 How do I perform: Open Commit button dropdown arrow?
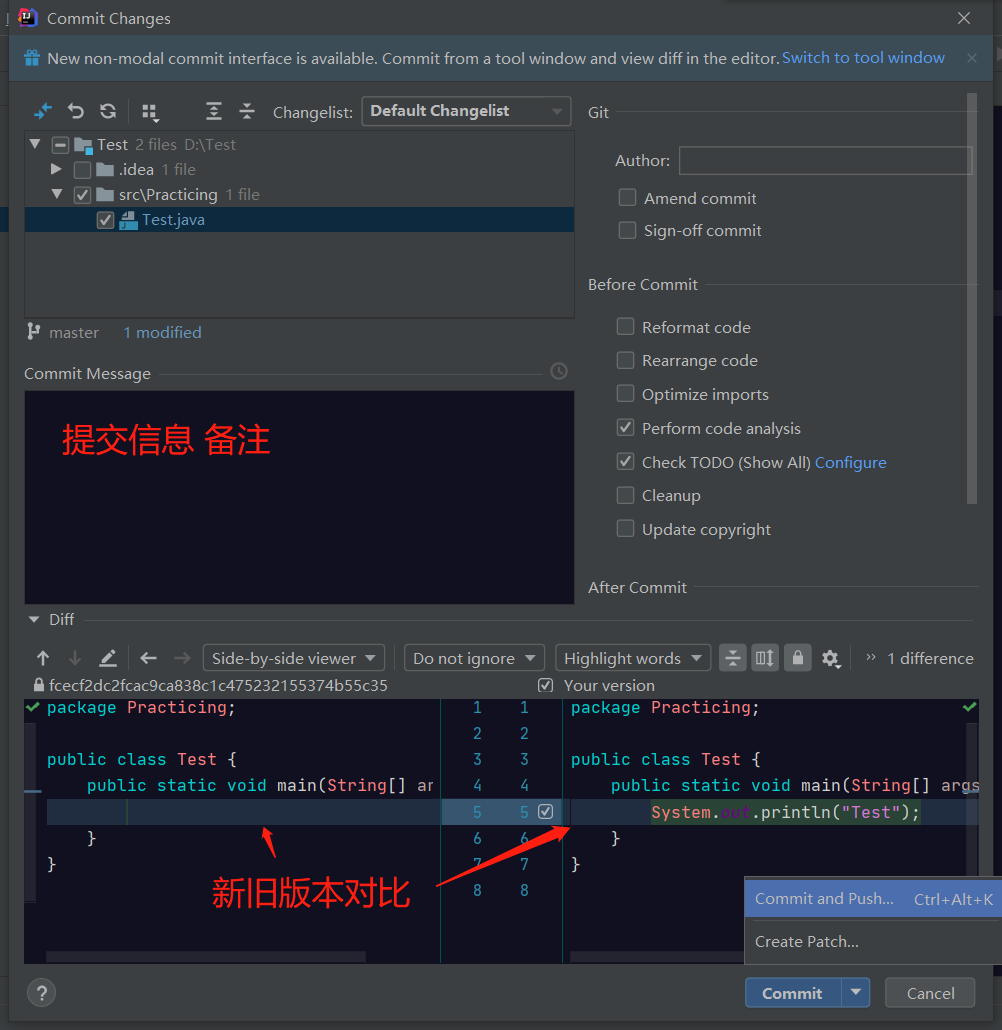(x=855, y=992)
